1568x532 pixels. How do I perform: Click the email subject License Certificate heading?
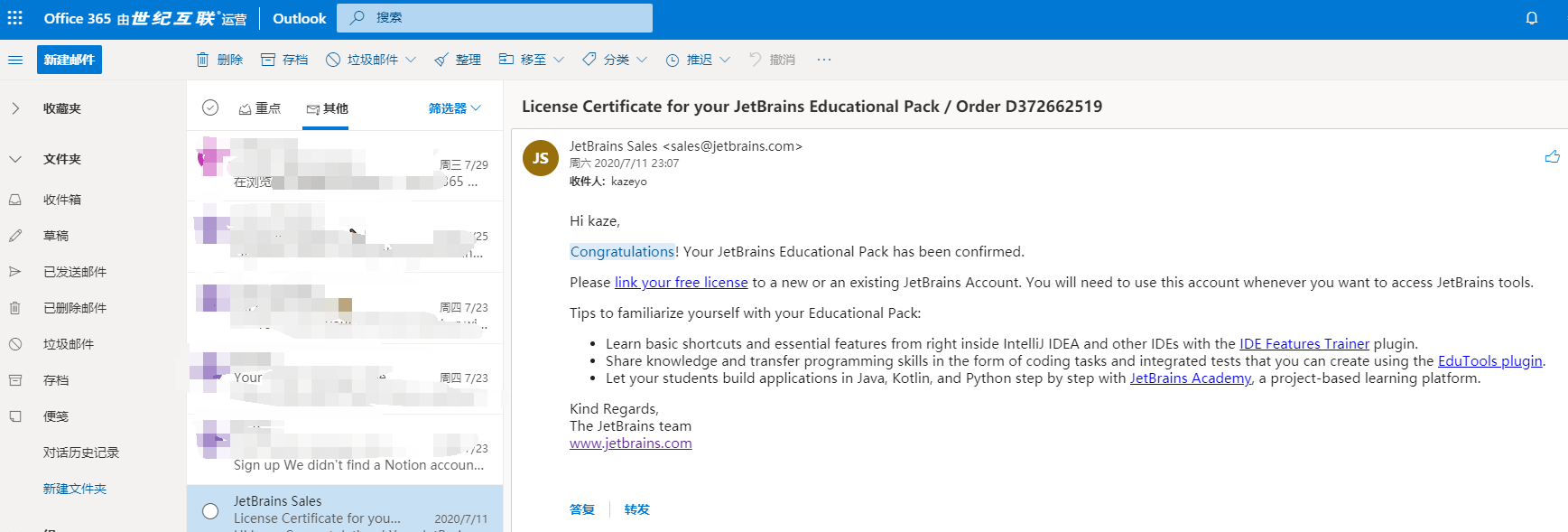812,107
